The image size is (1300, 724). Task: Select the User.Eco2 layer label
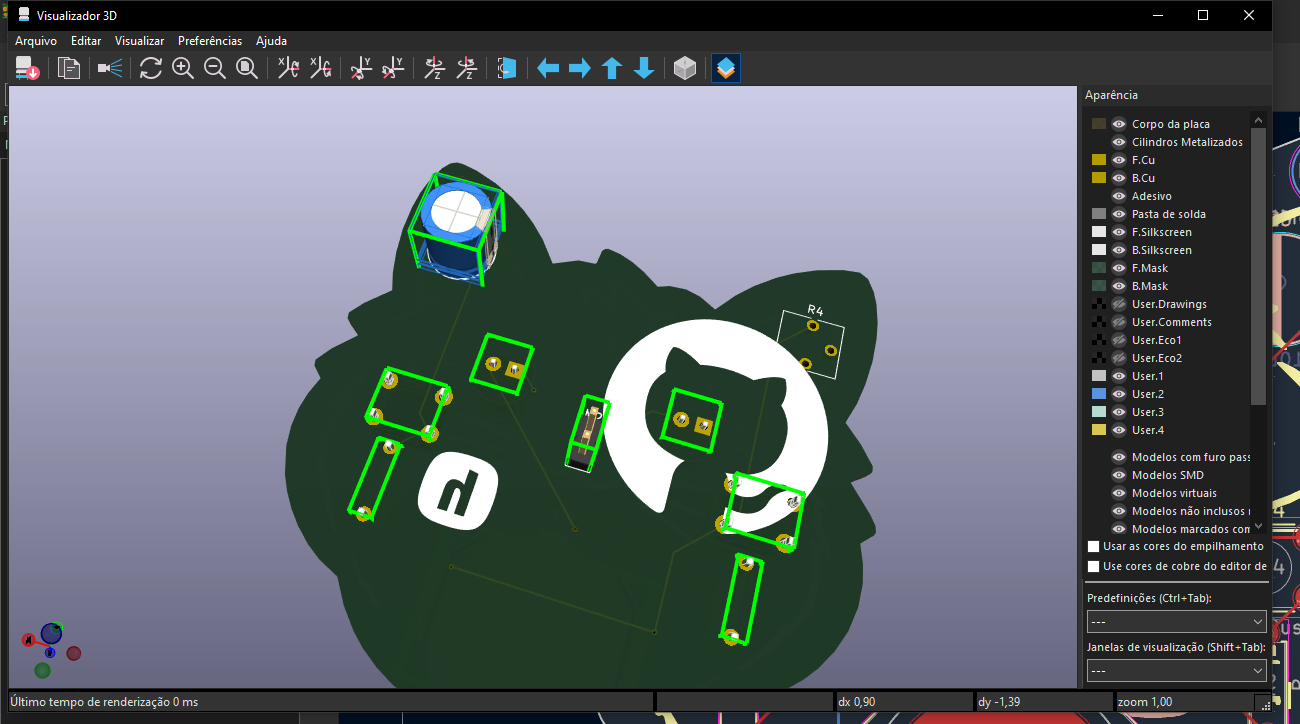(1157, 358)
